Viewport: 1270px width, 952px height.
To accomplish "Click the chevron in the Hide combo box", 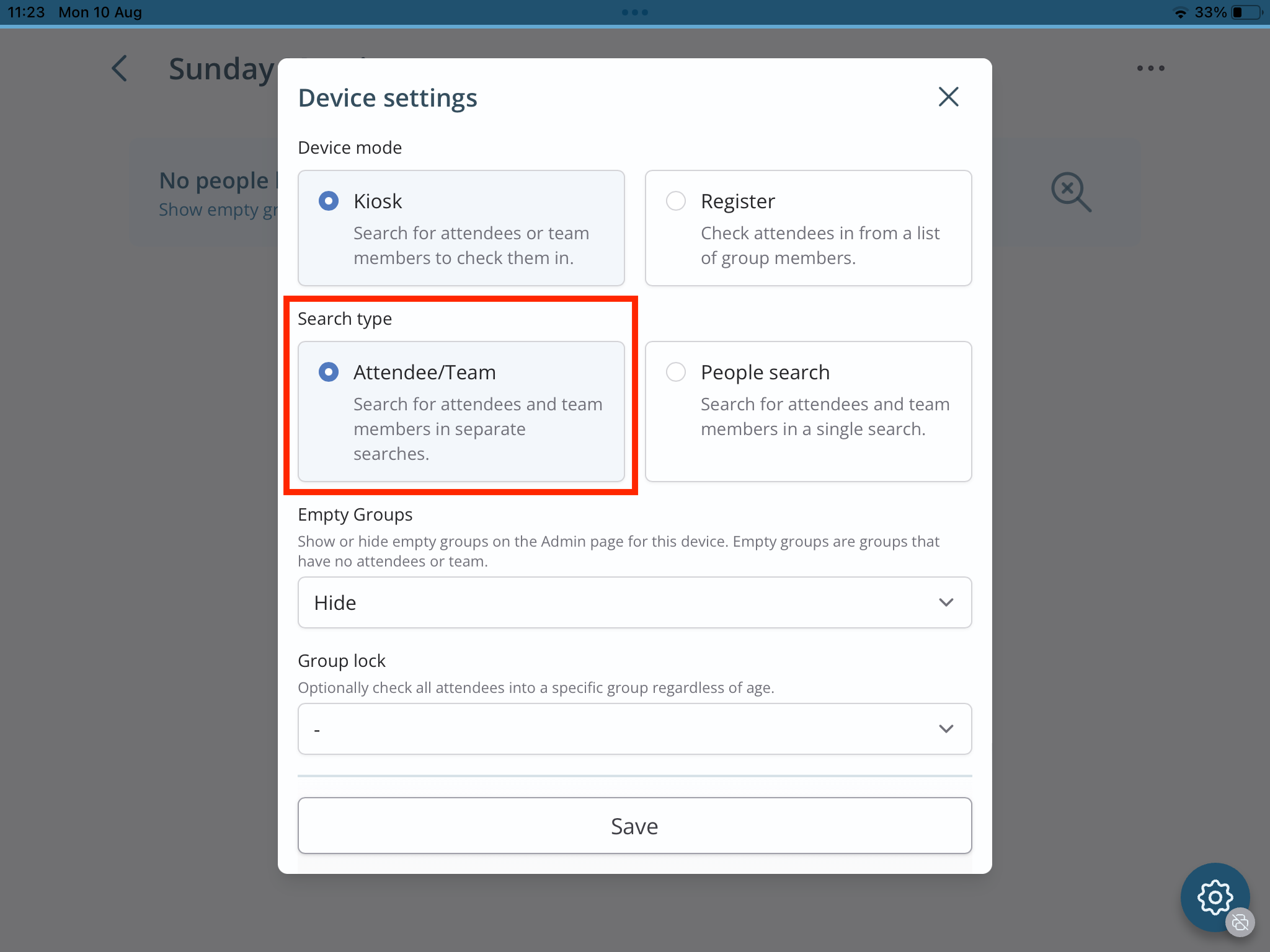I will pos(946,602).
